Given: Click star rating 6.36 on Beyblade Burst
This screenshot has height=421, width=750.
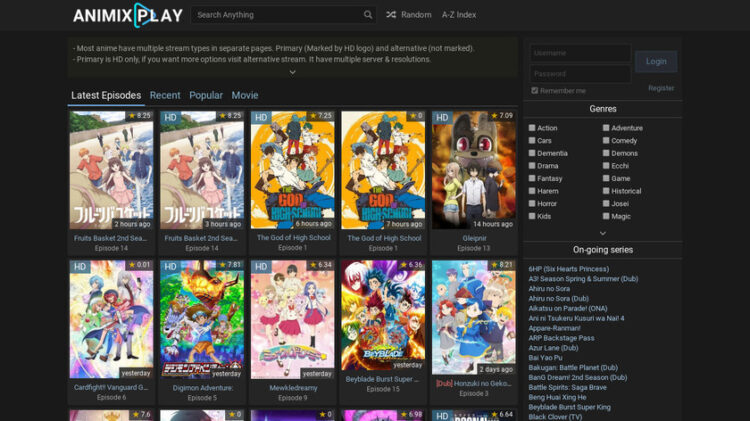Looking at the screenshot, I should [411, 265].
